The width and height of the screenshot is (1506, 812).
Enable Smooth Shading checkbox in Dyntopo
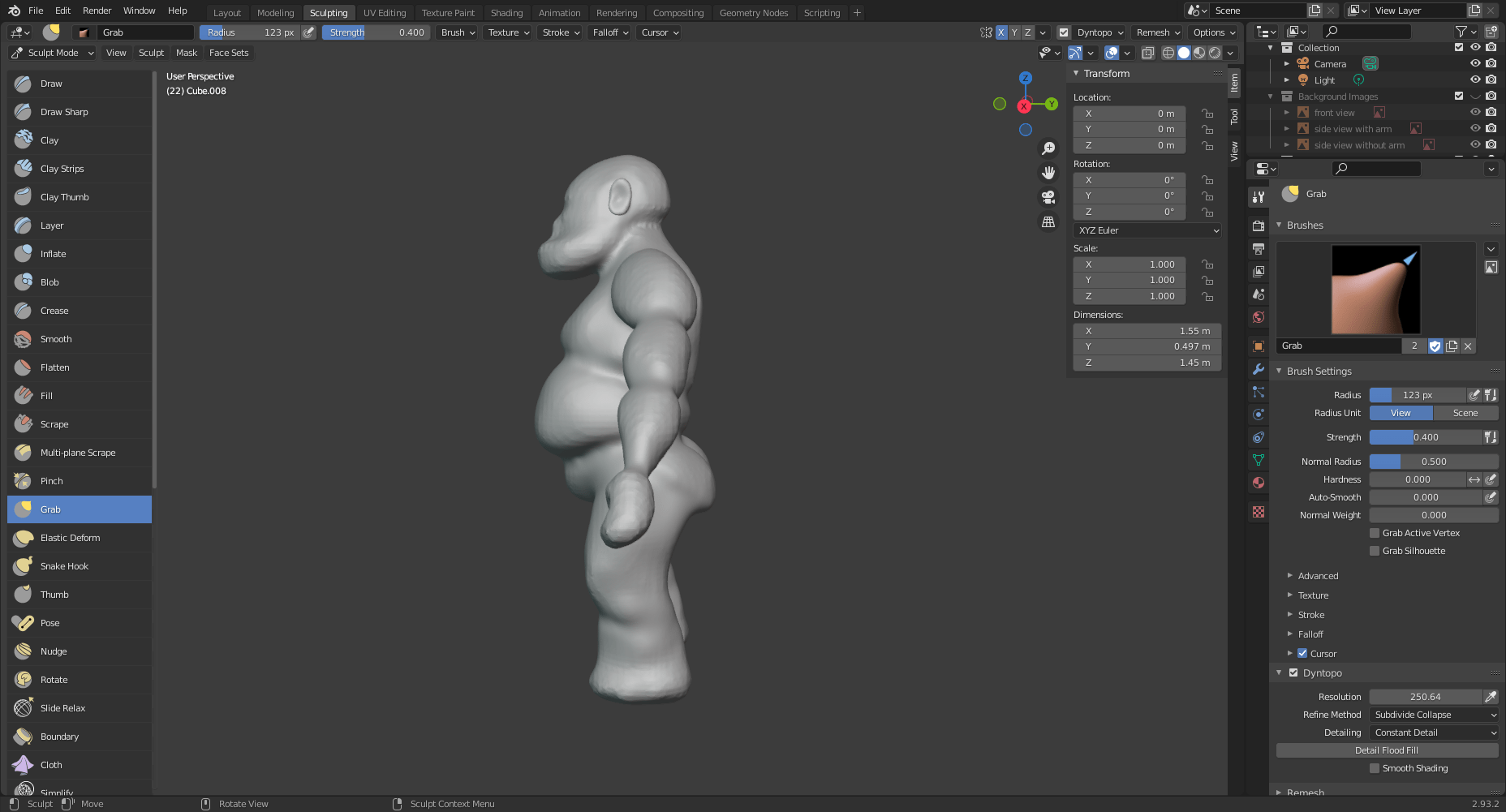[x=1375, y=768]
